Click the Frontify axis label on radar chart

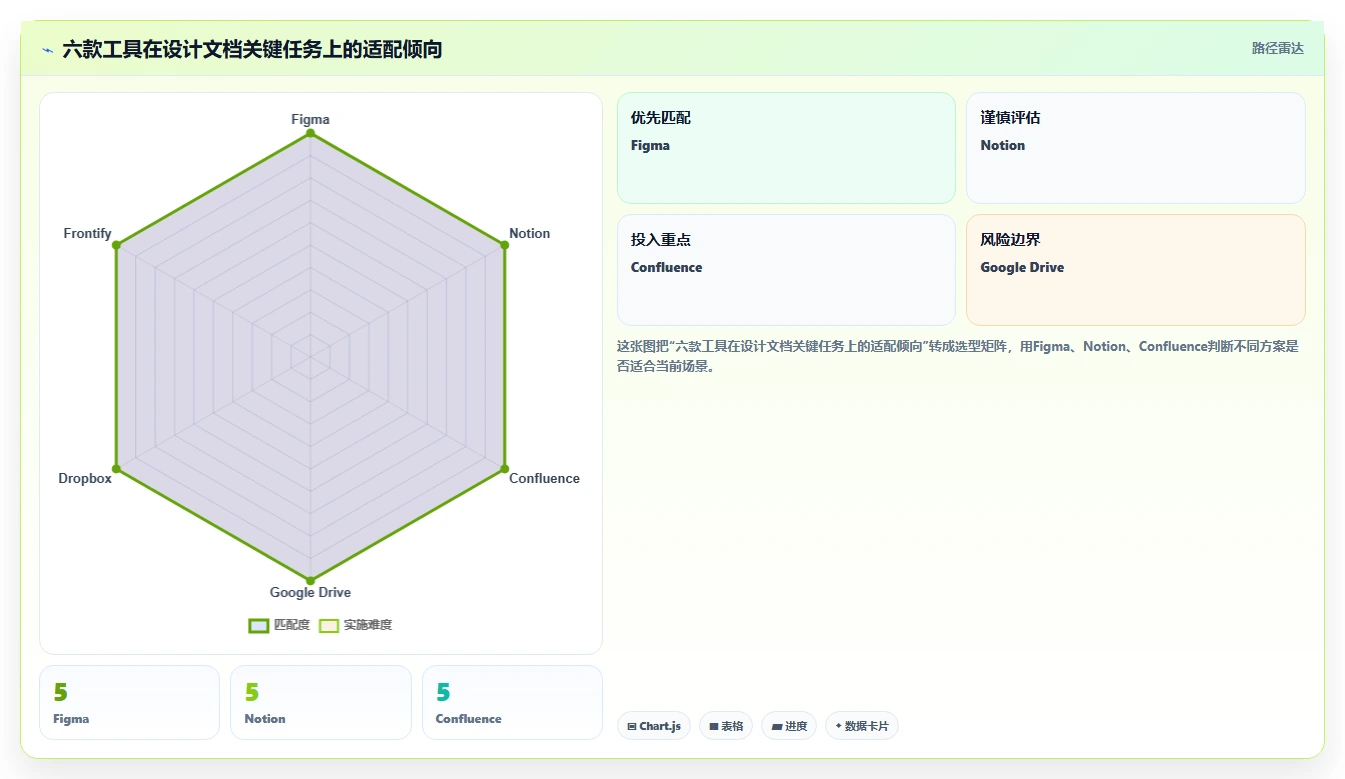[87, 233]
